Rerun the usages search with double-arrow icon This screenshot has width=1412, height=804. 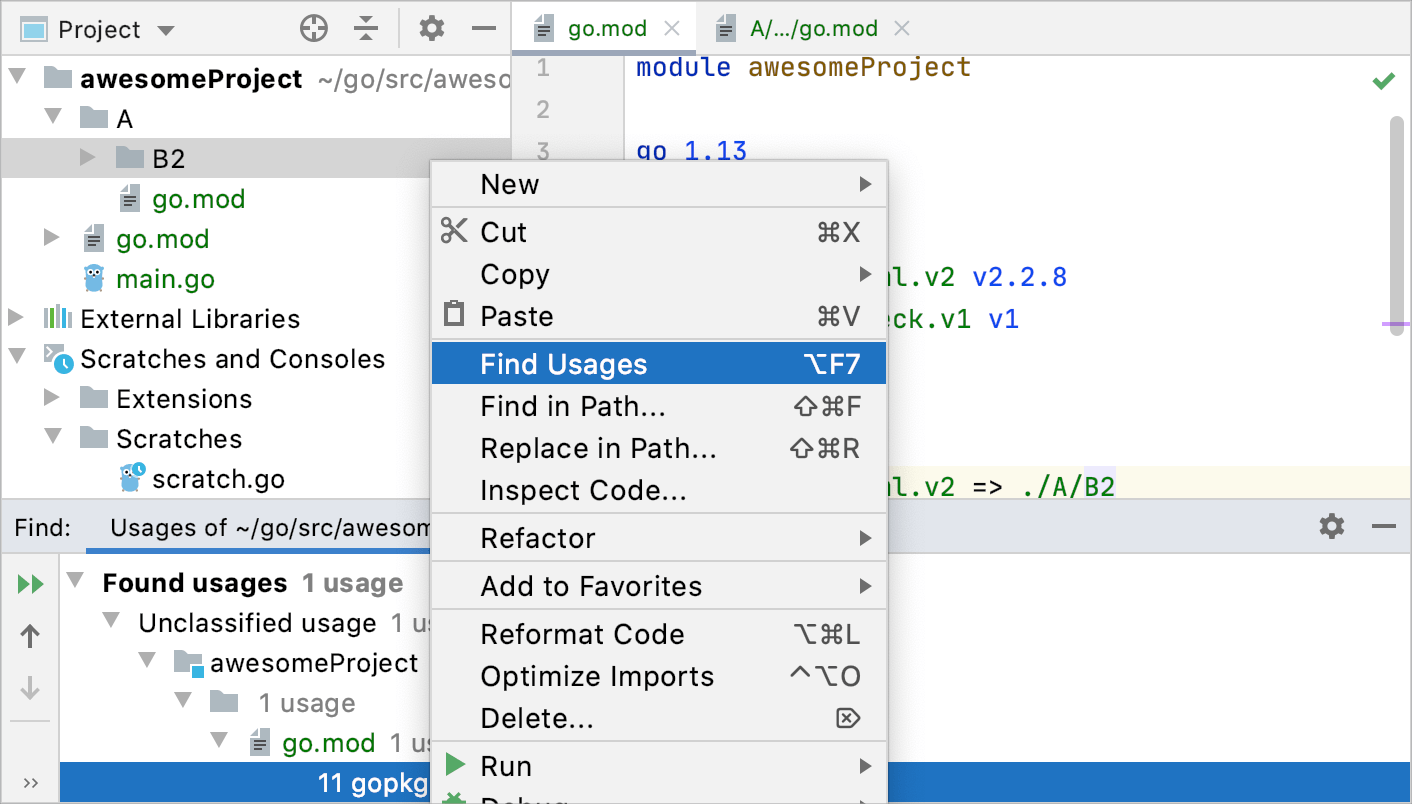tap(29, 583)
